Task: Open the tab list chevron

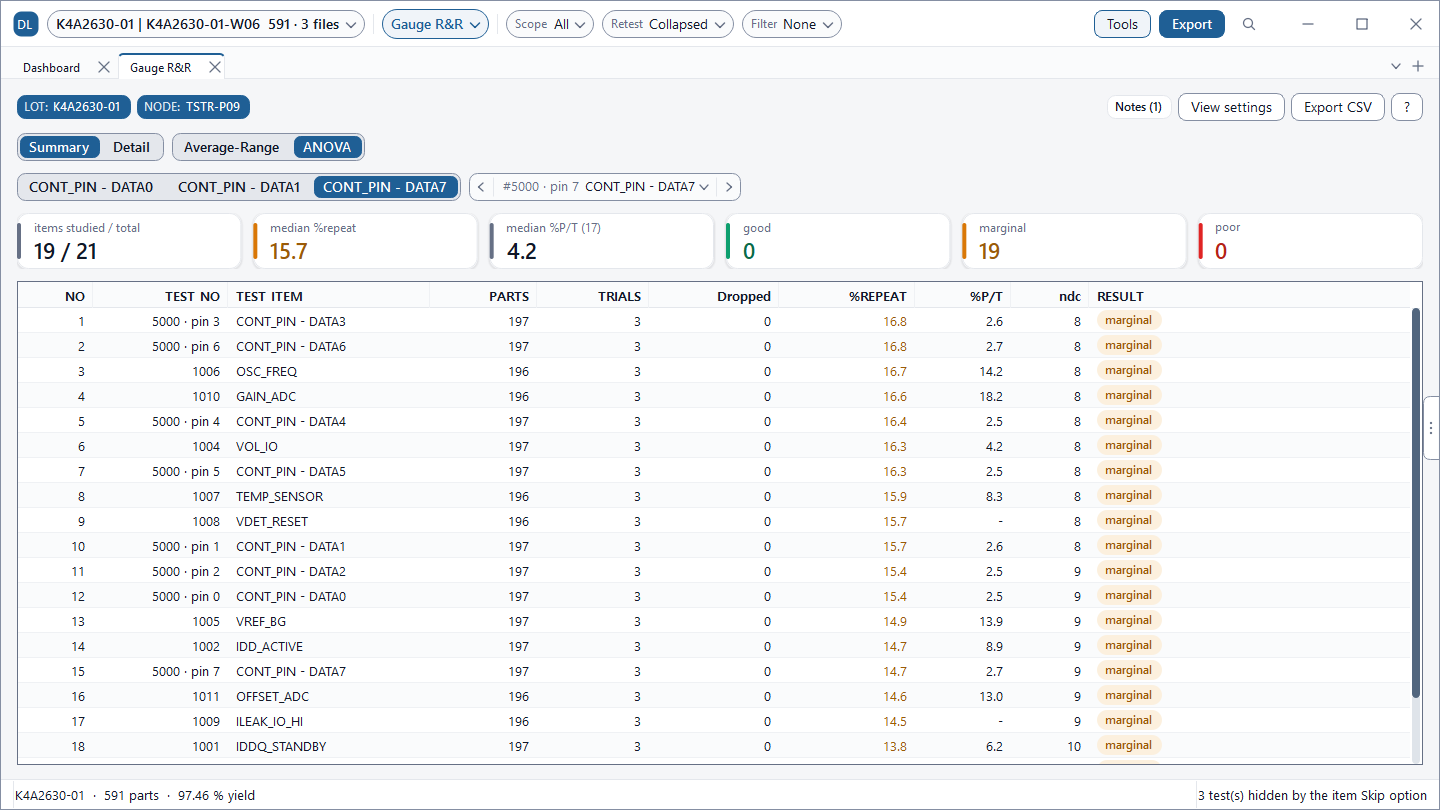Action: [1396, 66]
